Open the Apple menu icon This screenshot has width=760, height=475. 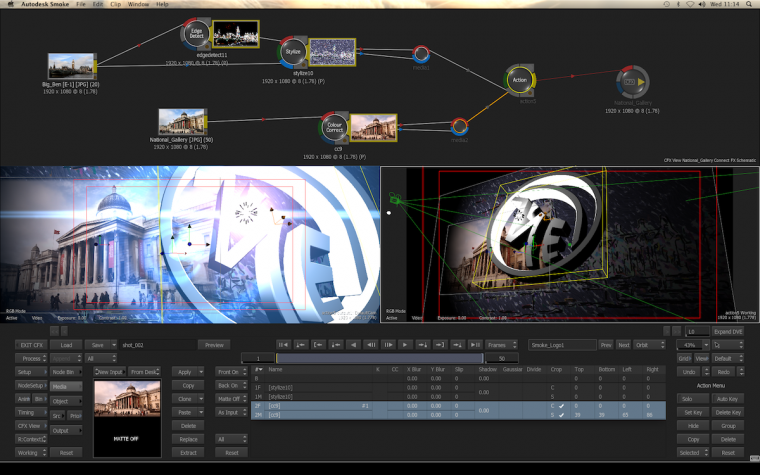coord(11,4)
